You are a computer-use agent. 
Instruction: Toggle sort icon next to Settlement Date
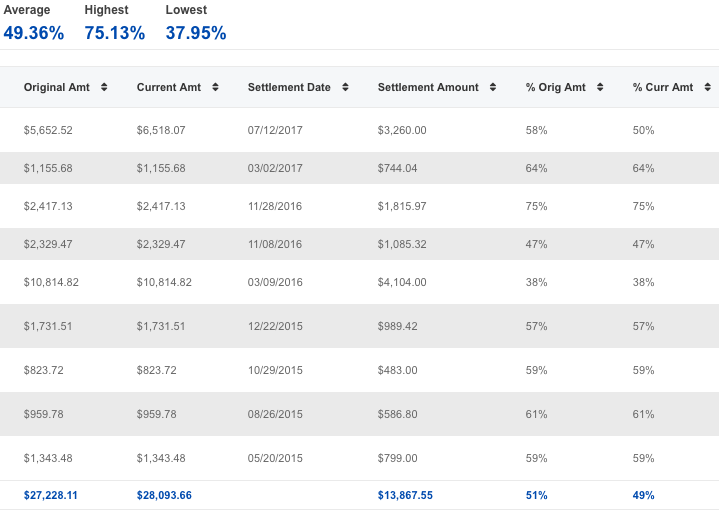tap(345, 88)
